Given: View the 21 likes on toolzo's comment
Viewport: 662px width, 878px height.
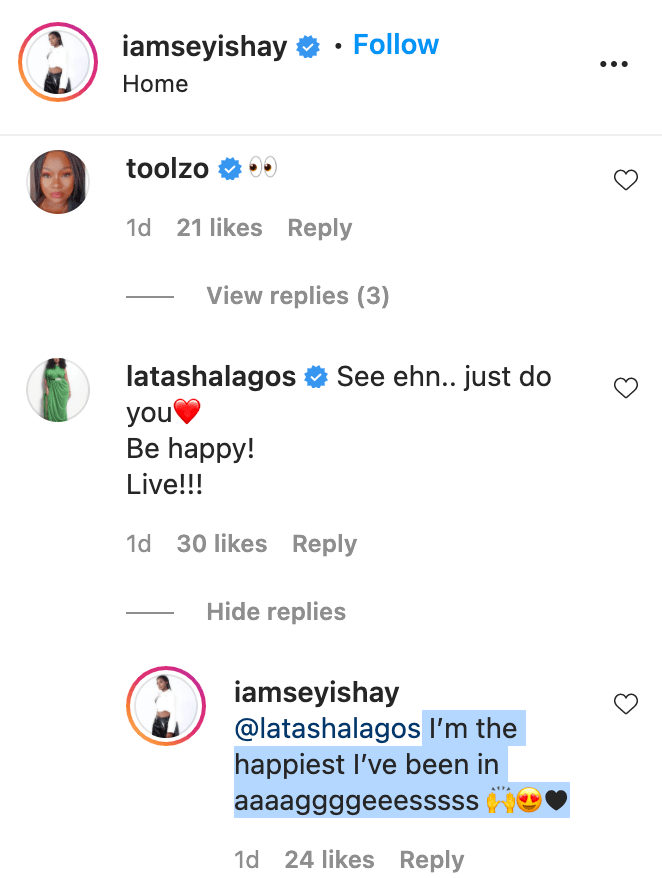Looking at the screenshot, I should [219, 228].
